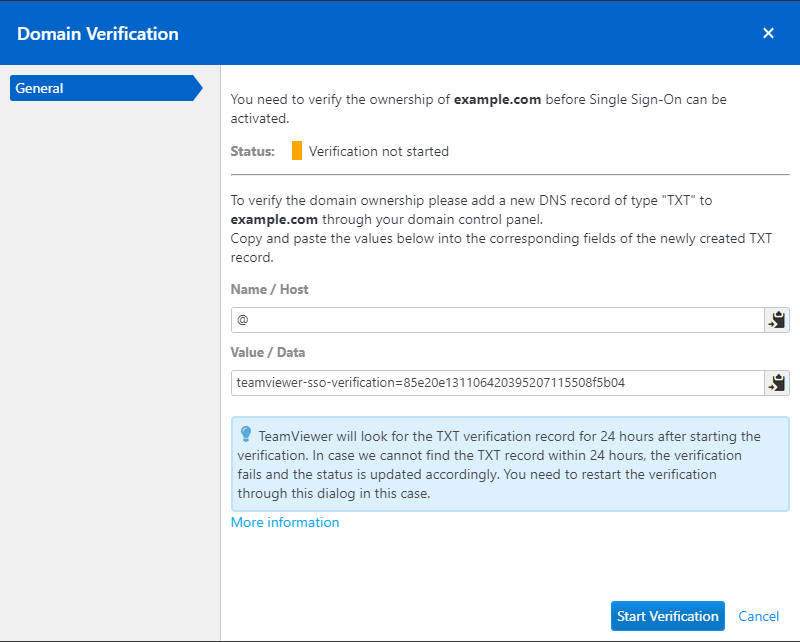Click into the teamviewer-sso-verification value field

tap(497, 383)
